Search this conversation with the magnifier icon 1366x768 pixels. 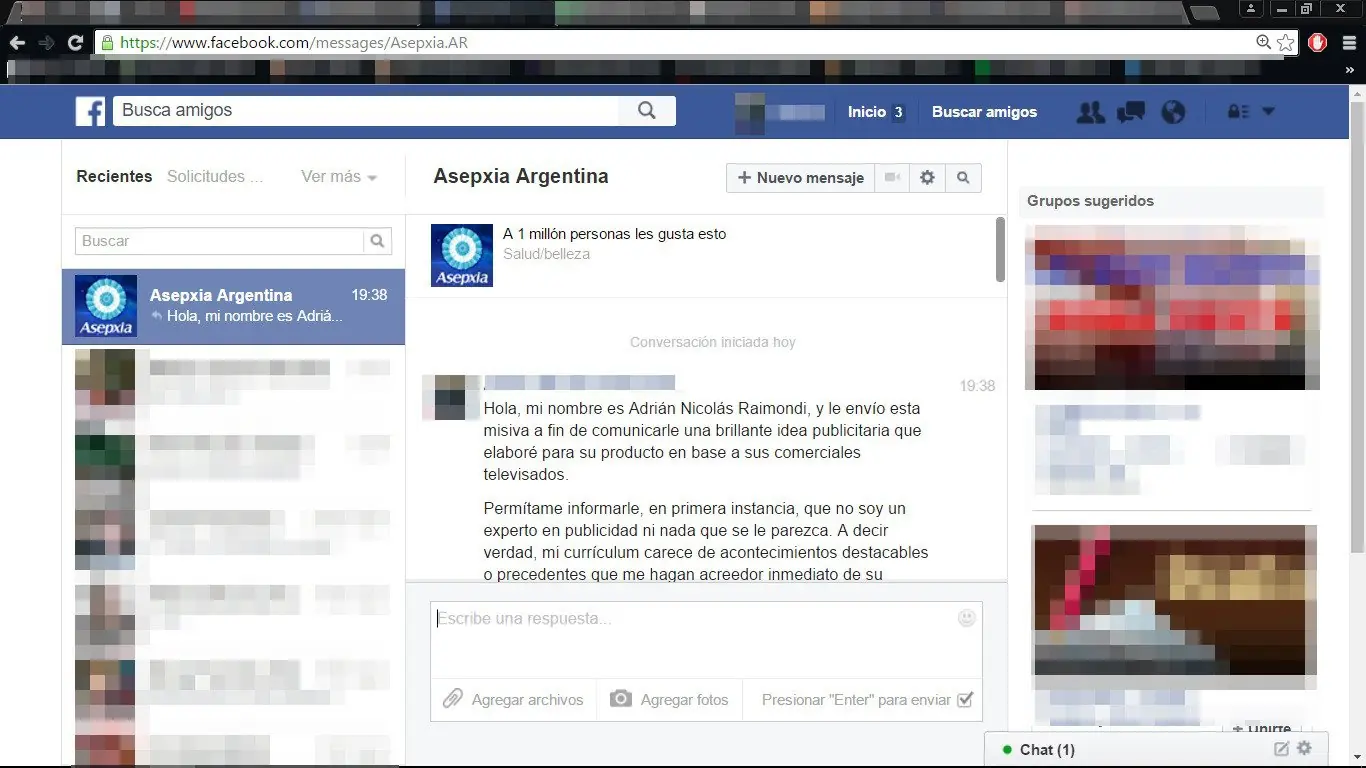coord(962,177)
